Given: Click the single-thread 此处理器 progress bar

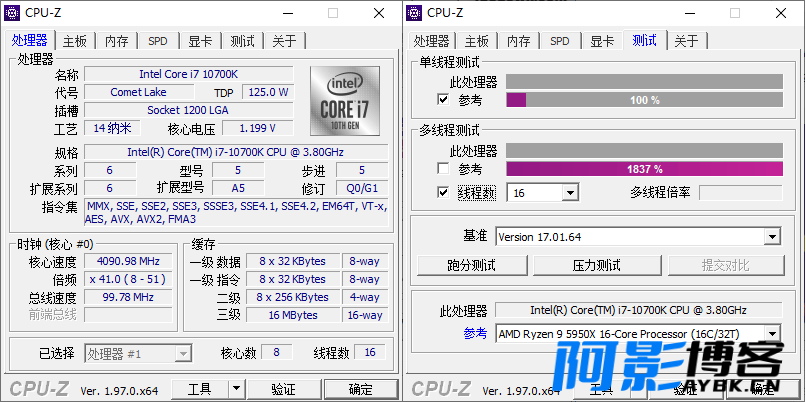Looking at the screenshot, I should (645, 81).
